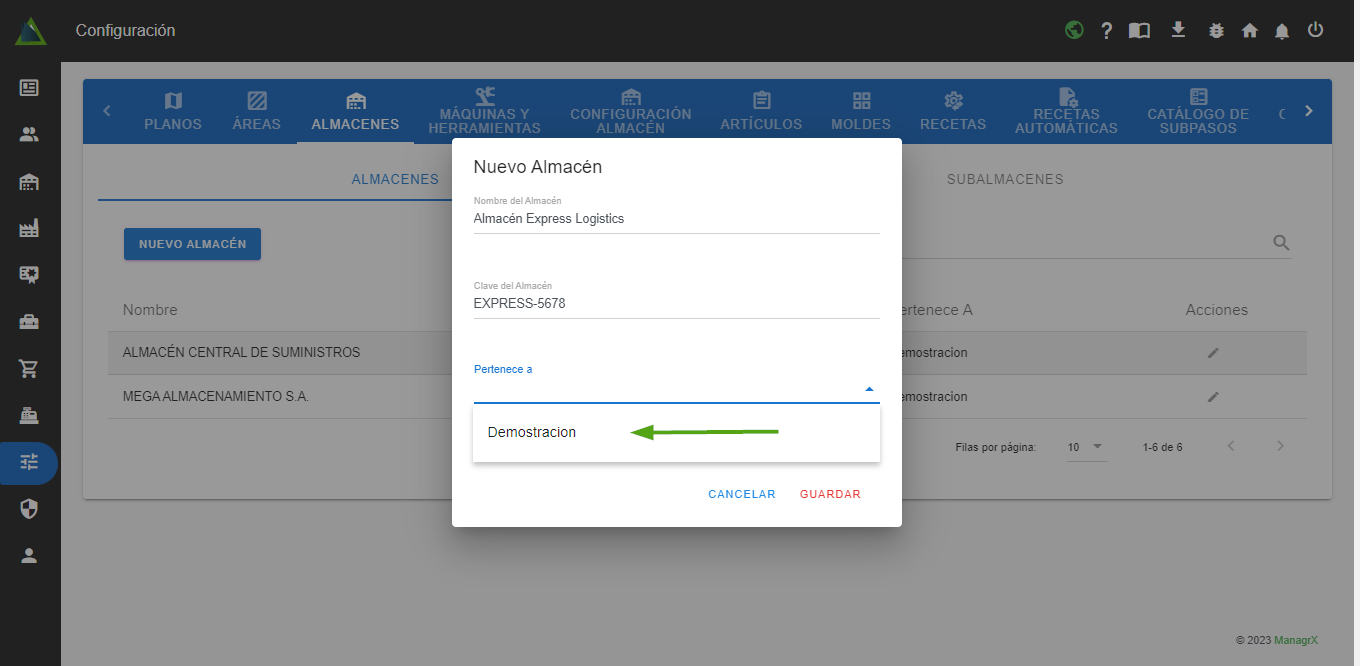1360x666 pixels.
Task: Open the help question mark icon
Action: (x=1107, y=31)
